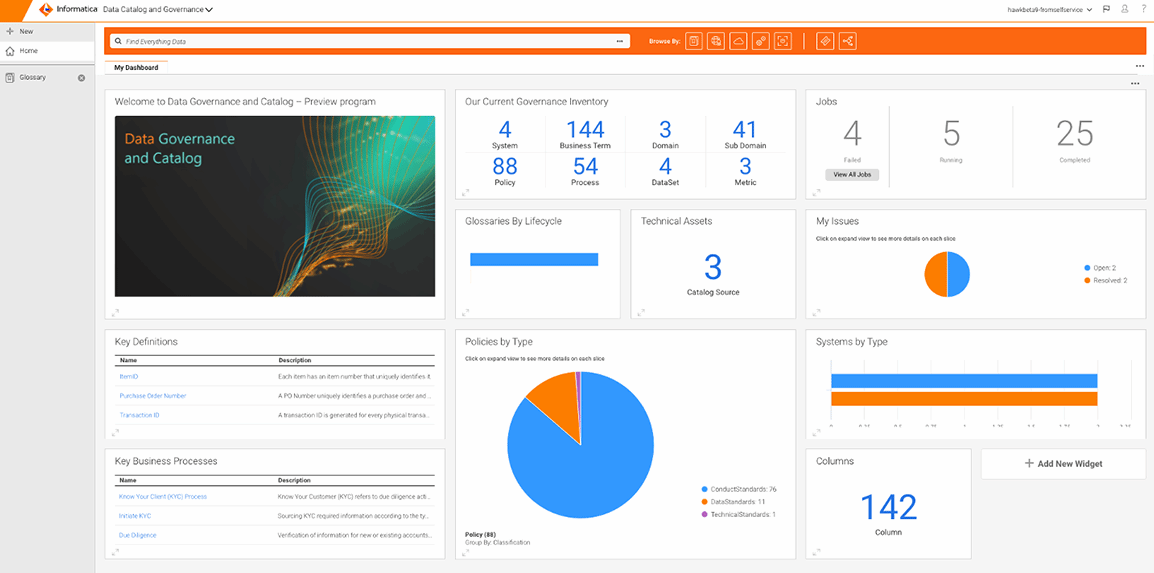Screen dimensions: 1154x573
Task: Open the help question mark icon
Action: click(x=1143, y=10)
